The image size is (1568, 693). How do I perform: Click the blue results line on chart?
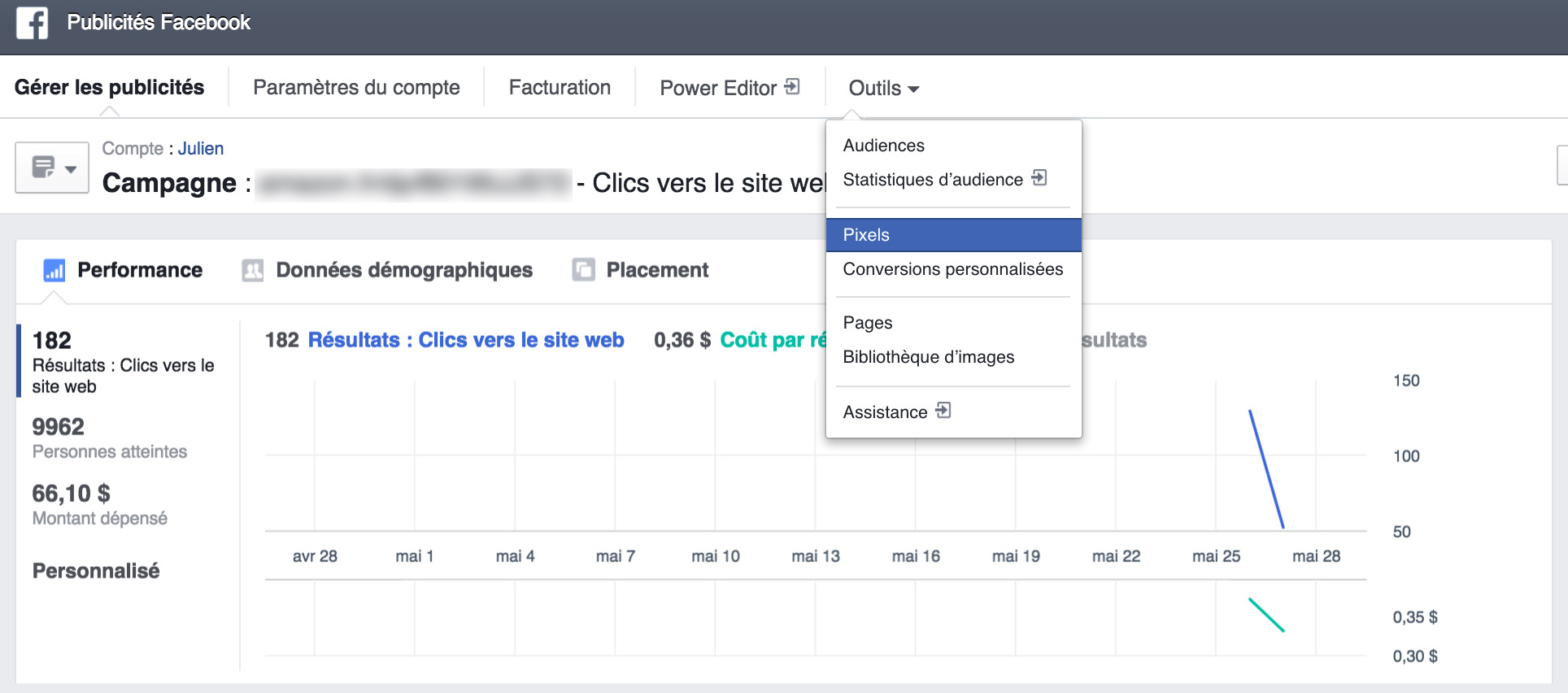[1266, 469]
